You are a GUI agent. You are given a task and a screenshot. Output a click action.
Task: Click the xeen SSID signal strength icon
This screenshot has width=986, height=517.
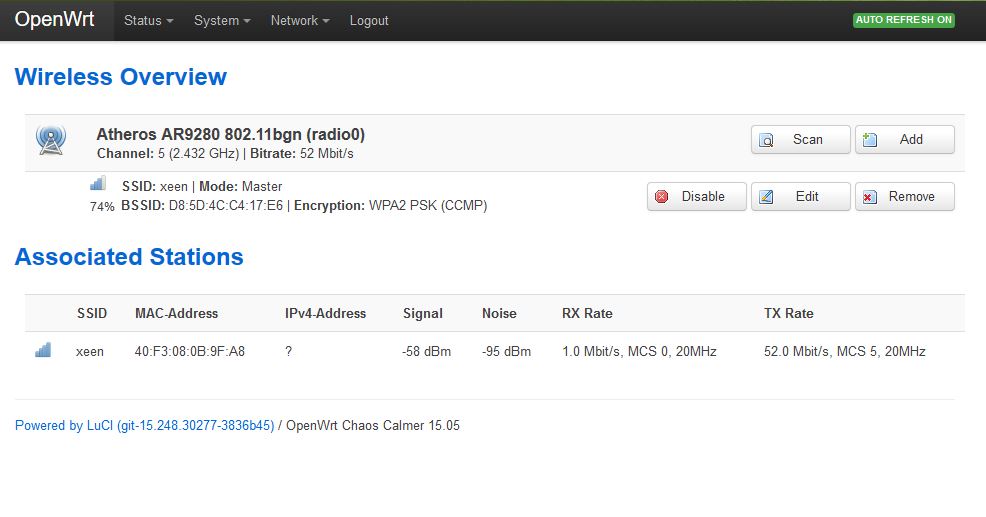[x=97, y=184]
